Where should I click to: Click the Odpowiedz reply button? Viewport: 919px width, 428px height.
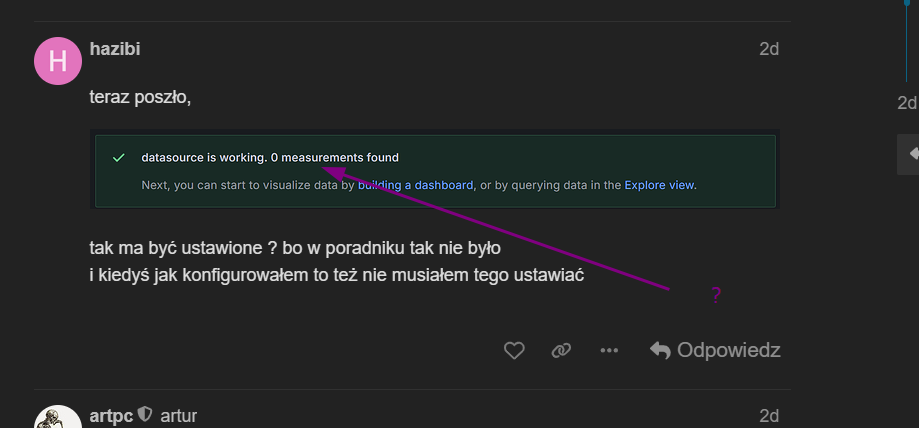(715, 350)
